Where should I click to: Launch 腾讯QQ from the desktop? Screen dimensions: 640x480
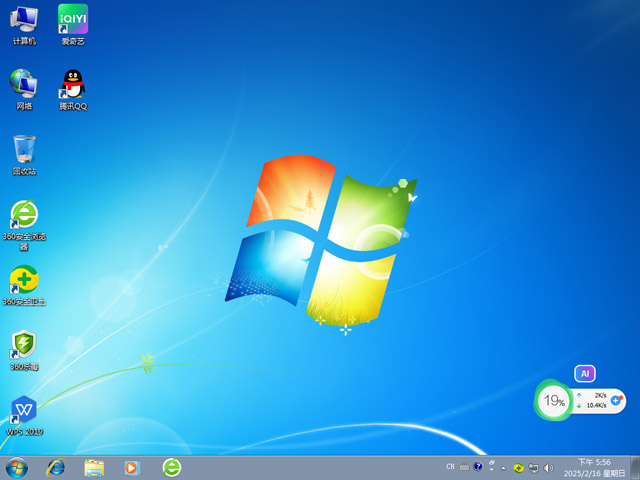[x=72, y=86]
